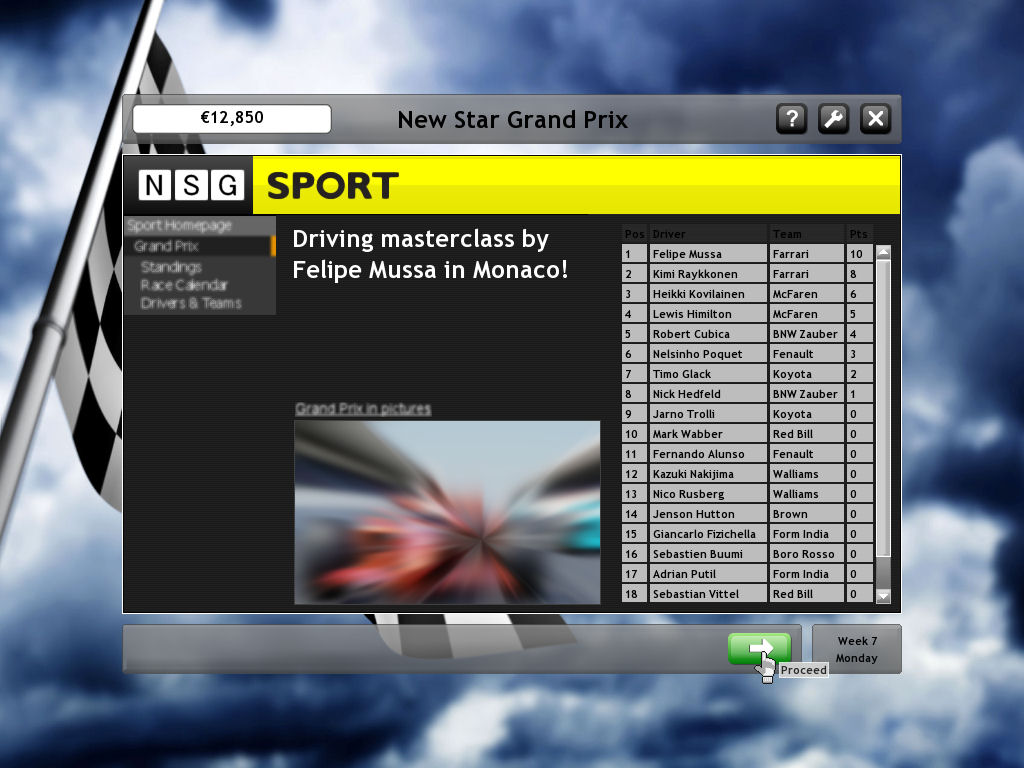Viewport: 1024px width, 768px height.
Task: Open Sport Homepage menu item
Action: tap(180, 226)
